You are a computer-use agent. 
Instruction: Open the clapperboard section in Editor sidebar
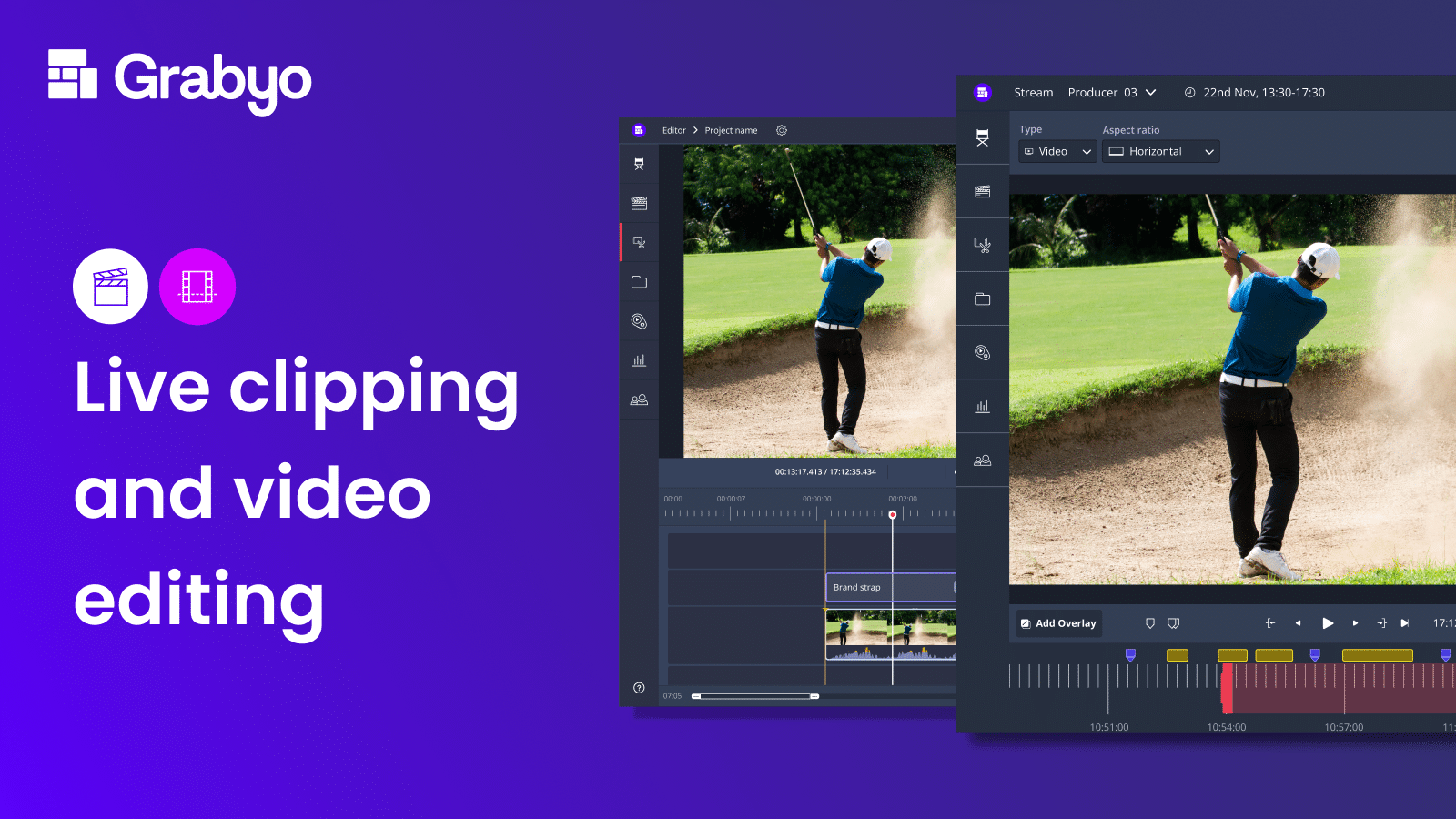(x=639, y=203)
